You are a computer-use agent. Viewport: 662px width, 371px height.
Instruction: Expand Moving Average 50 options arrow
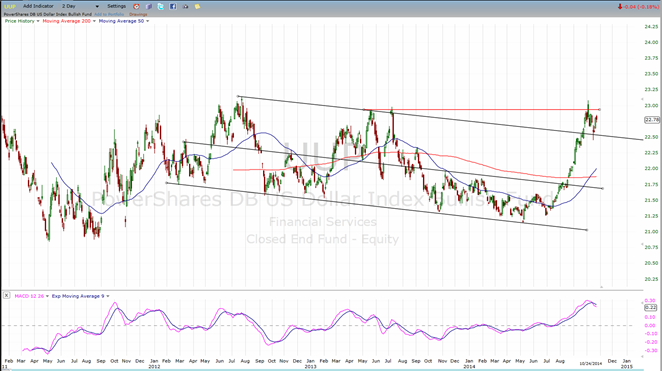pos(147,21)
